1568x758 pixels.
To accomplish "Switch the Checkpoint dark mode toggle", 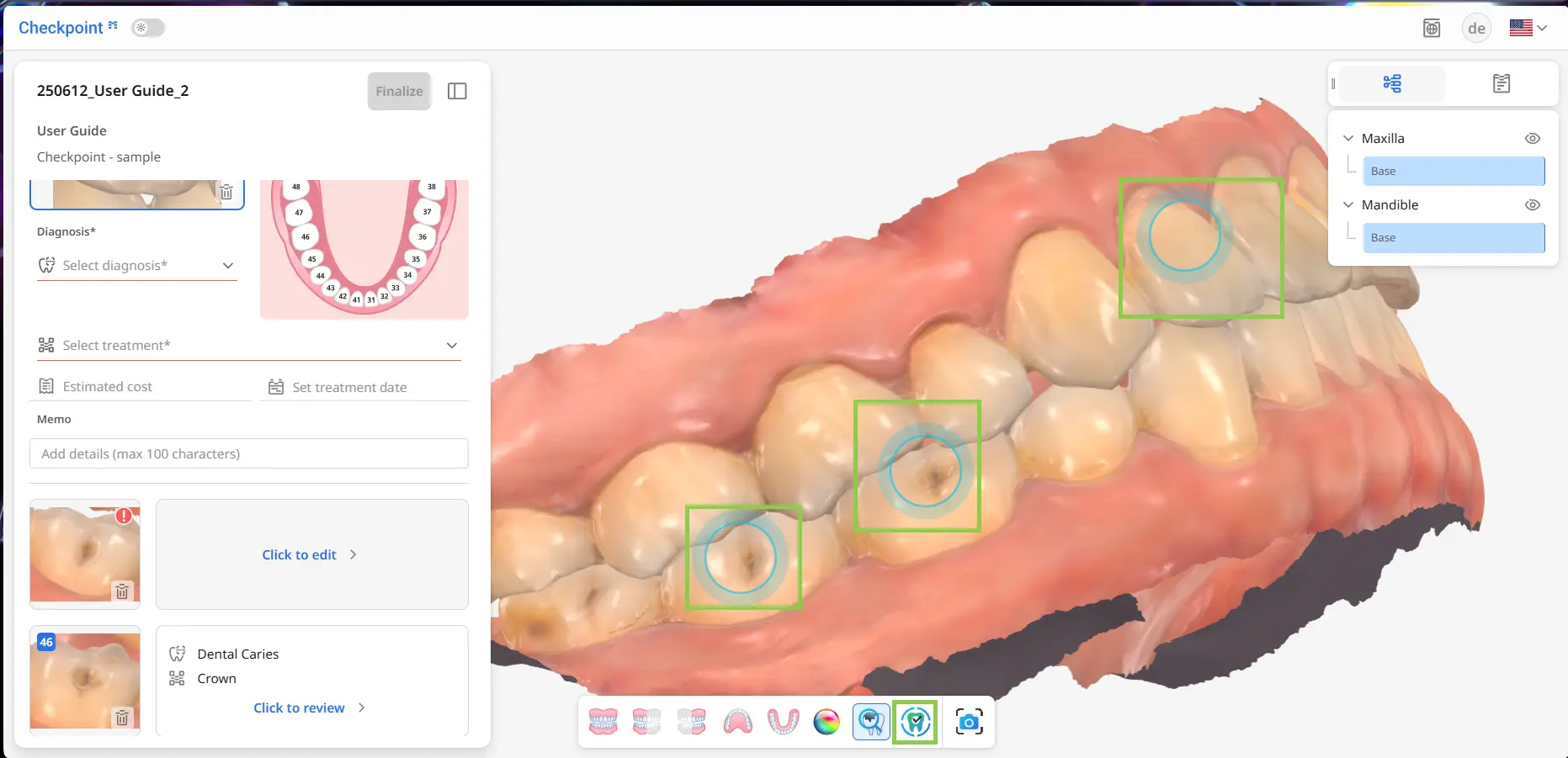I will pyautogui.click(x=148, y=28).
